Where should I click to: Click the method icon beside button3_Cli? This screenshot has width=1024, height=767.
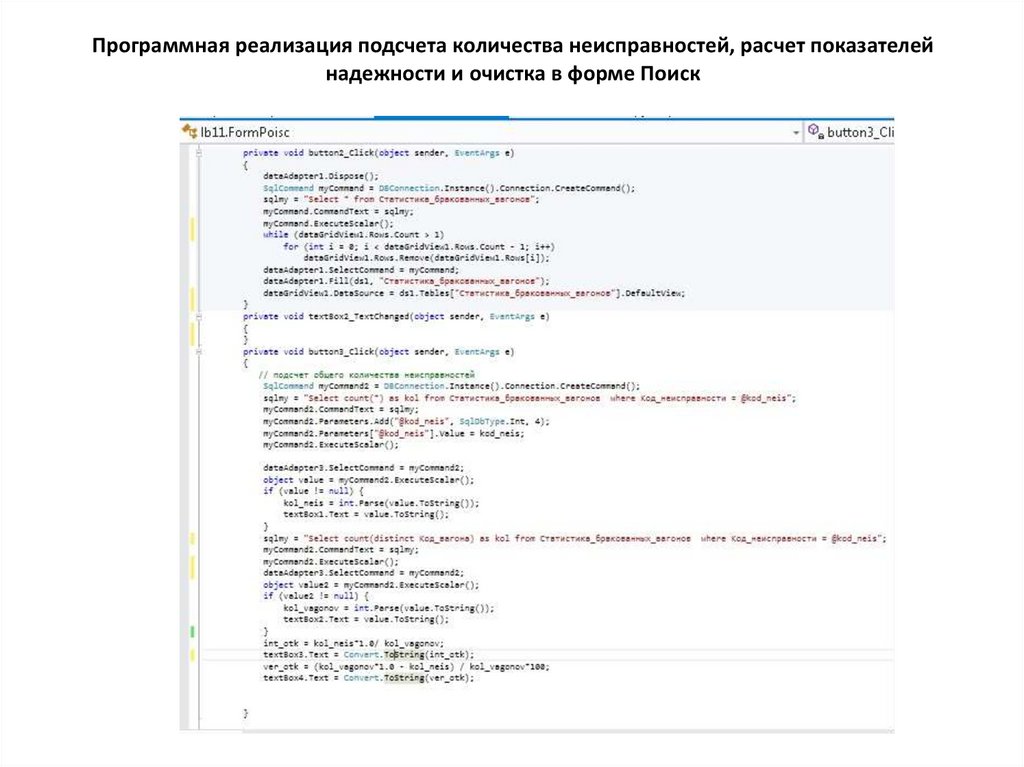point(815,131)
